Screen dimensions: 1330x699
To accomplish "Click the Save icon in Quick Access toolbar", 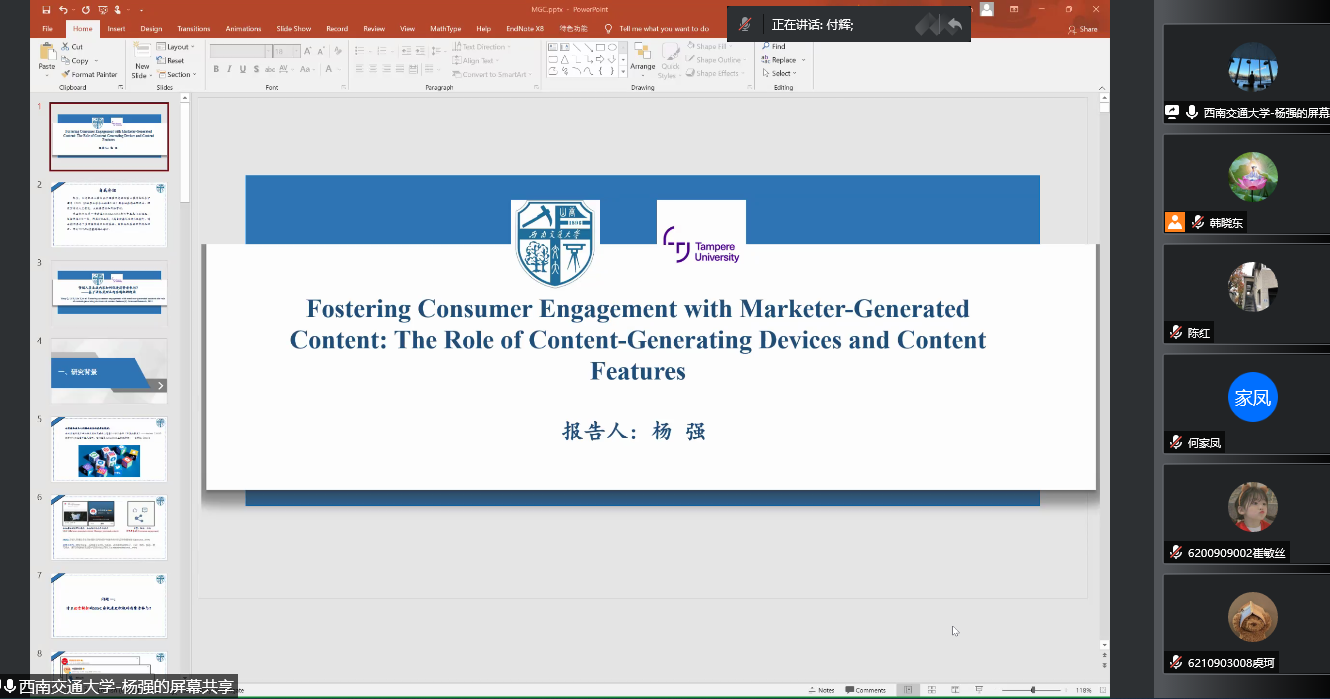I will point(45,10).
